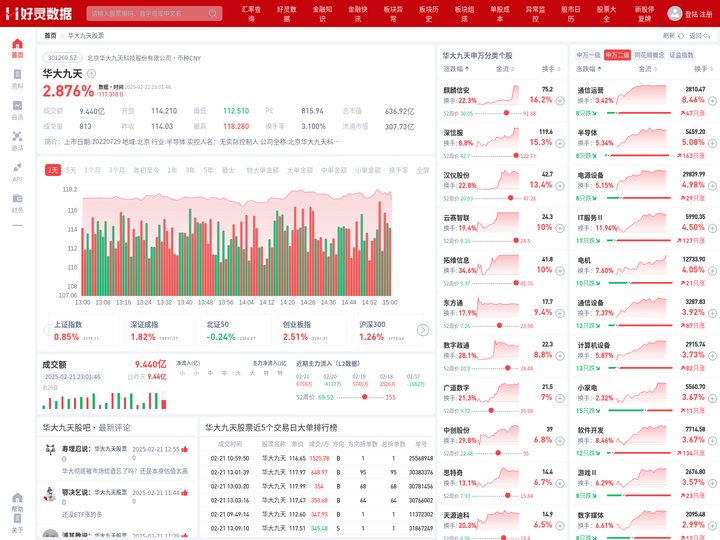Click the stock search input field
Screen dimensions: 720x540
pyautogui.click(x=154, y=13)
